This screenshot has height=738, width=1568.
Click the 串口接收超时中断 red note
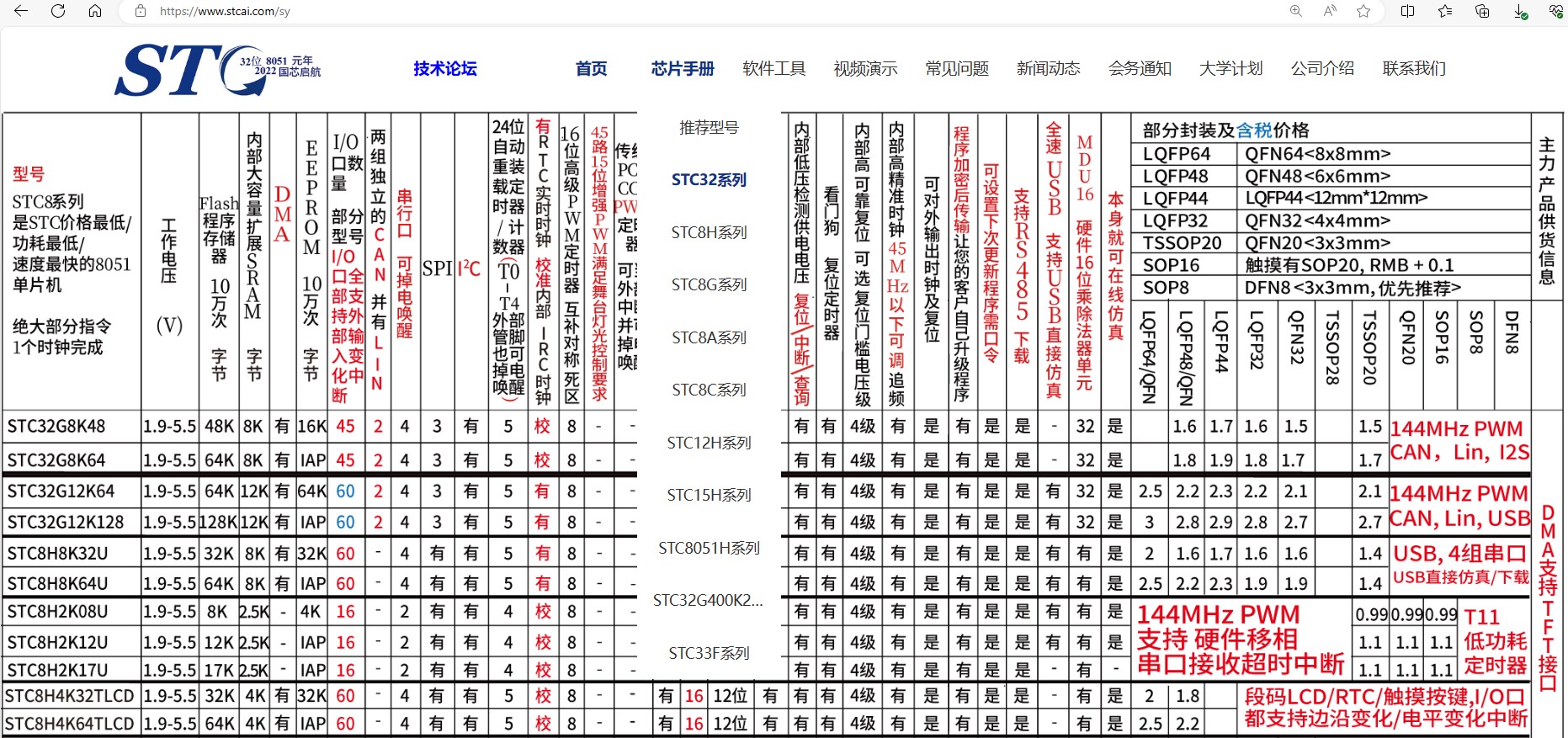tap(1241, 664)
